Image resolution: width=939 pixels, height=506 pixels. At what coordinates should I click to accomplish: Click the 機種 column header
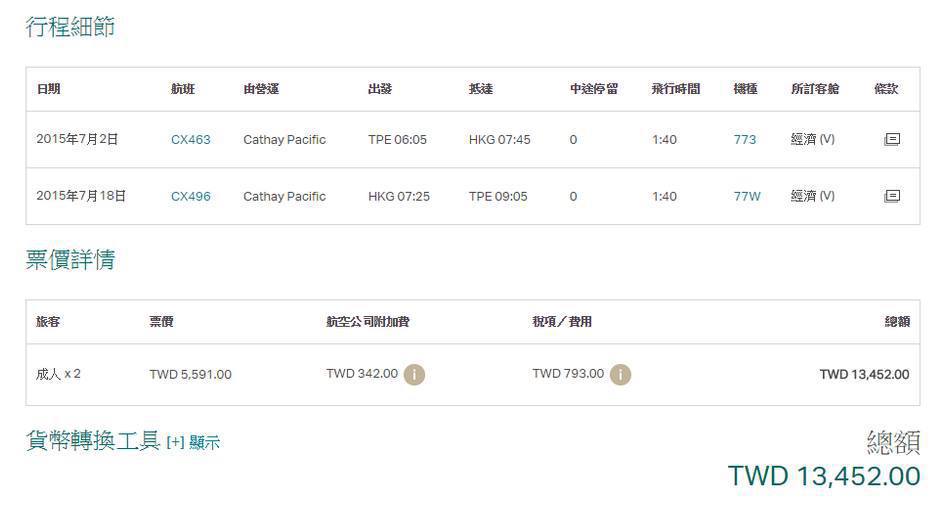745,89
